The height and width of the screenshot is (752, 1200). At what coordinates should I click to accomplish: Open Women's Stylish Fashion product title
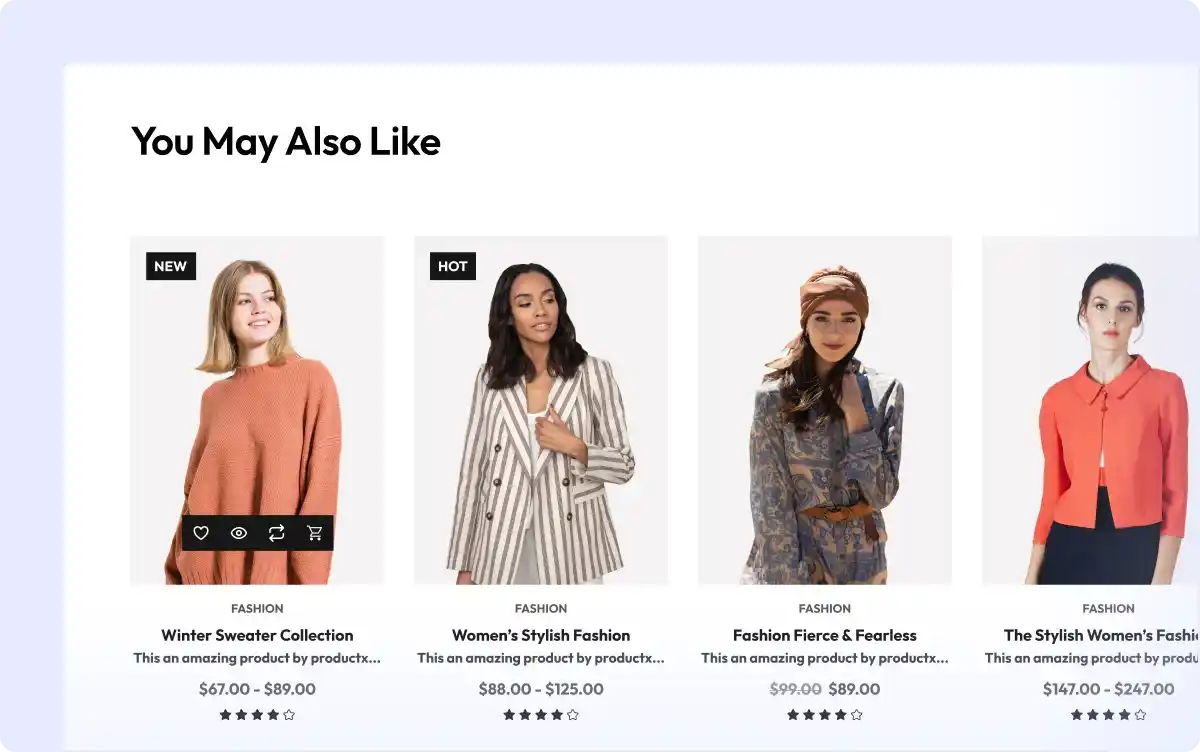point(541,635)
